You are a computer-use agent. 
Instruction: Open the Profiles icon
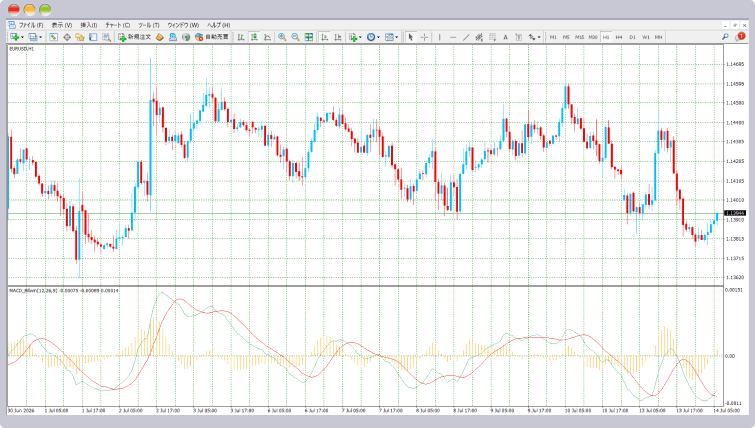pyautogui.click(x=33, y=37)
